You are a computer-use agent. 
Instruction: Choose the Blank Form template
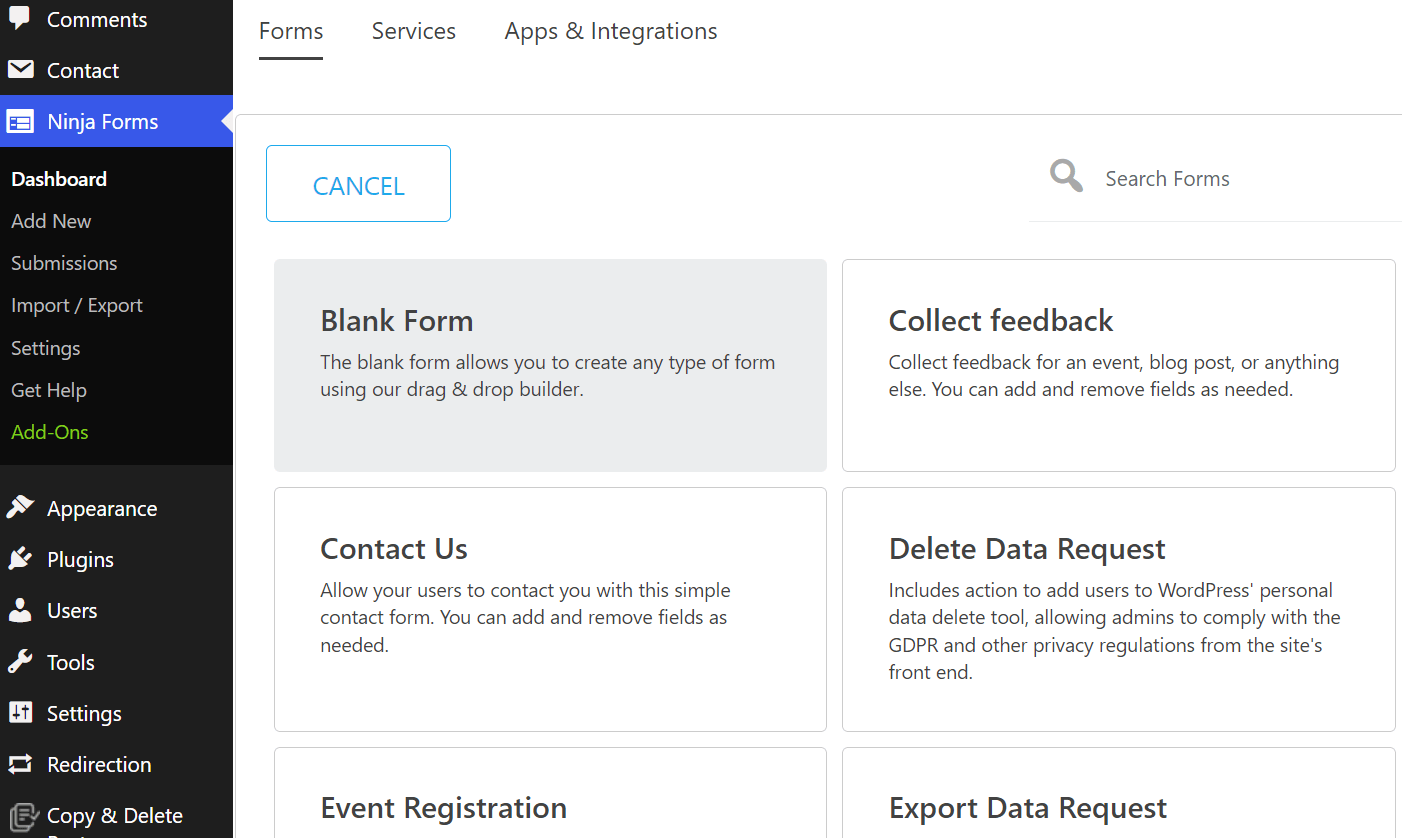coord(550,365)
